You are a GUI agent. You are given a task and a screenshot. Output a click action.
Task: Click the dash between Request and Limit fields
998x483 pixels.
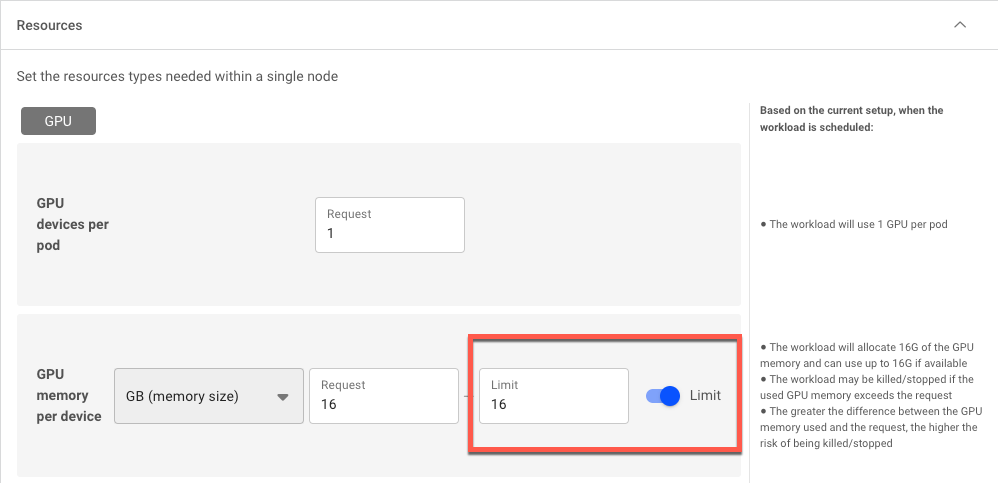pyautogui.click(x=469, y=396)
